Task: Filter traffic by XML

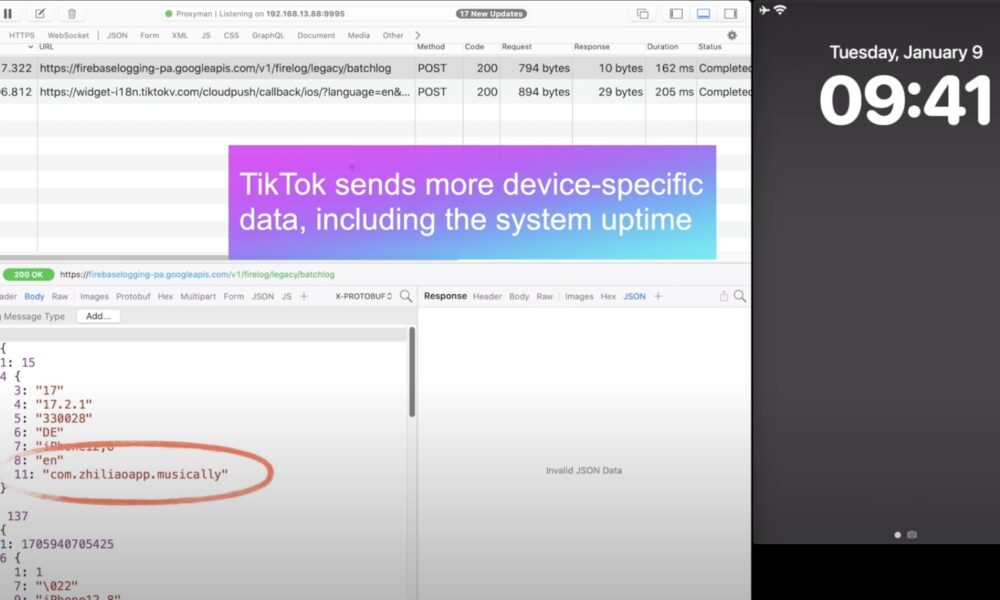Action: tap(180, 35)
